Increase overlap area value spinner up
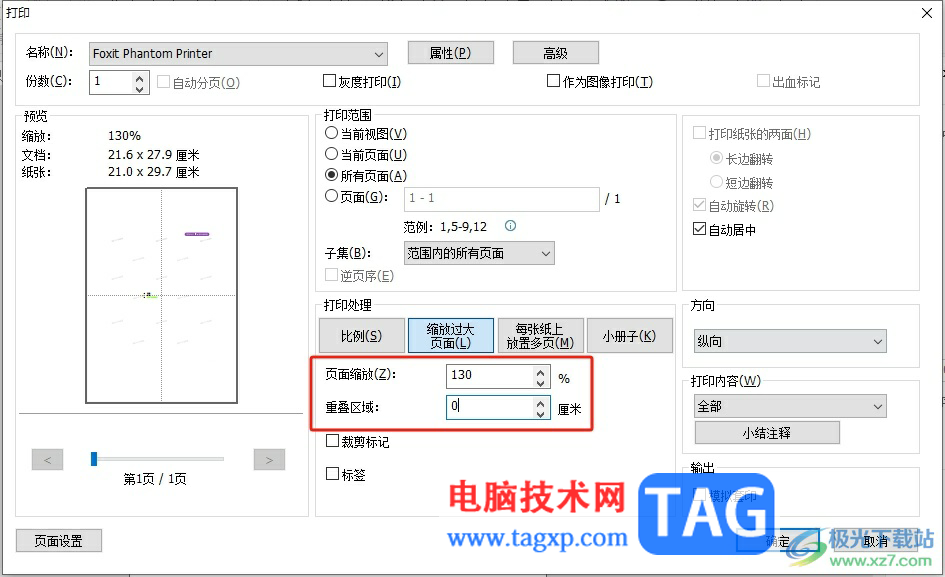The image size is (945, 577). click(x=541, y=403)
